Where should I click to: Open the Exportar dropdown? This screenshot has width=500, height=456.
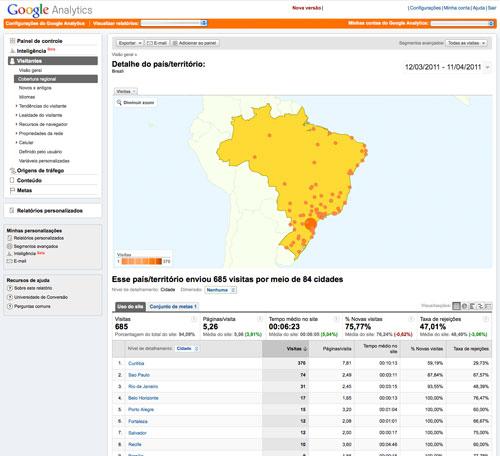click(130, 43)
